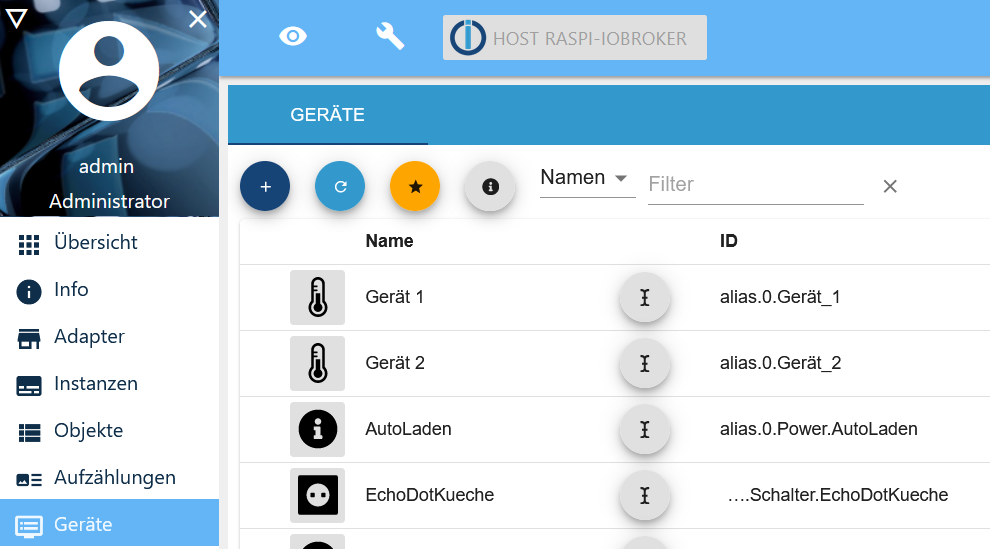
Task: Select the 'AutoLaden' name text
Action: click(409, 429)
